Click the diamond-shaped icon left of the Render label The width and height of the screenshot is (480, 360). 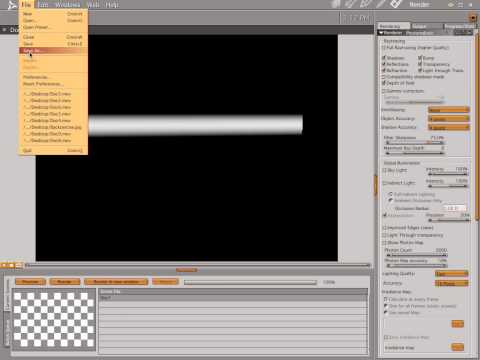pyautogui.click(x=396, y=4)
